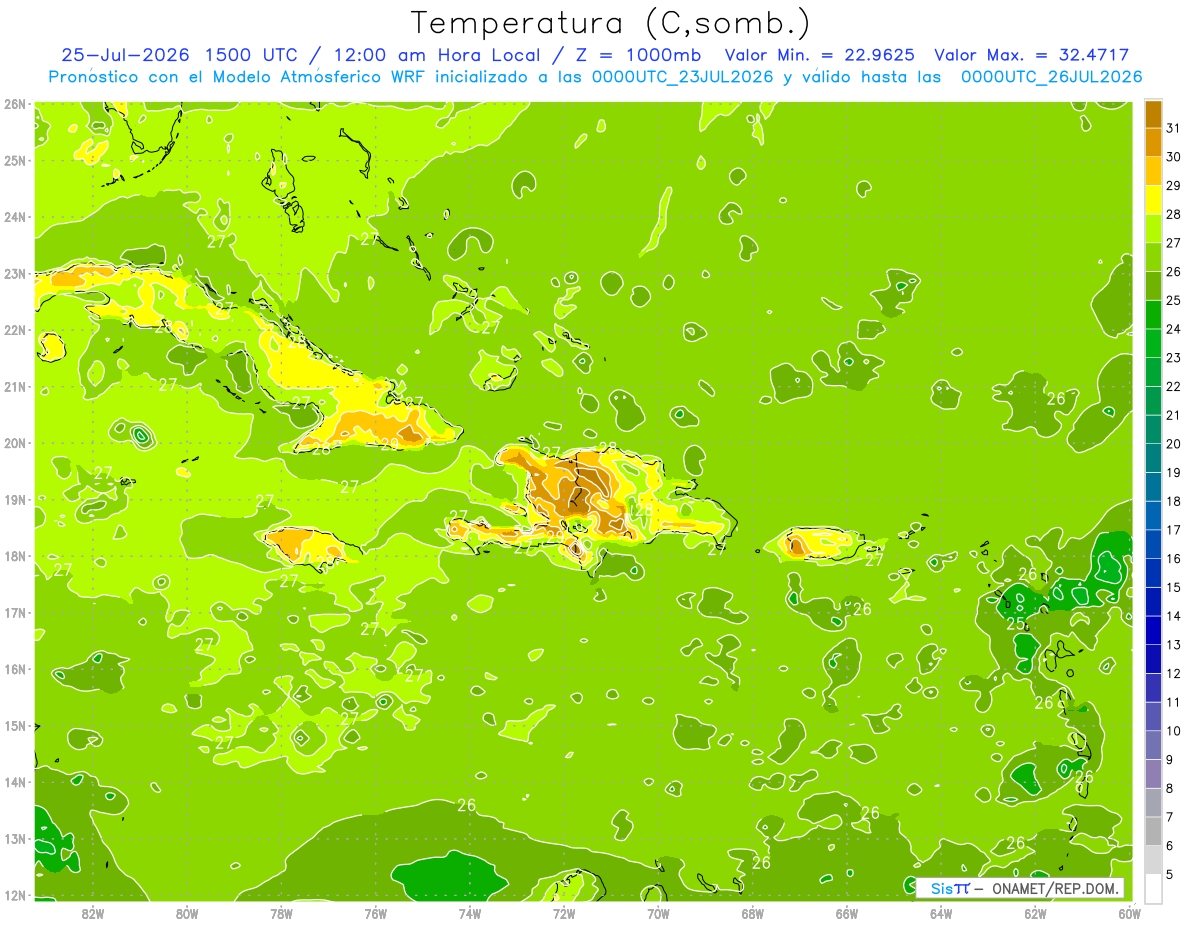Image resolution: width=1200 pixels, height=927 pixels.
Task: Click the 66W longitude axis label
Action: click(x=847, y=913)
